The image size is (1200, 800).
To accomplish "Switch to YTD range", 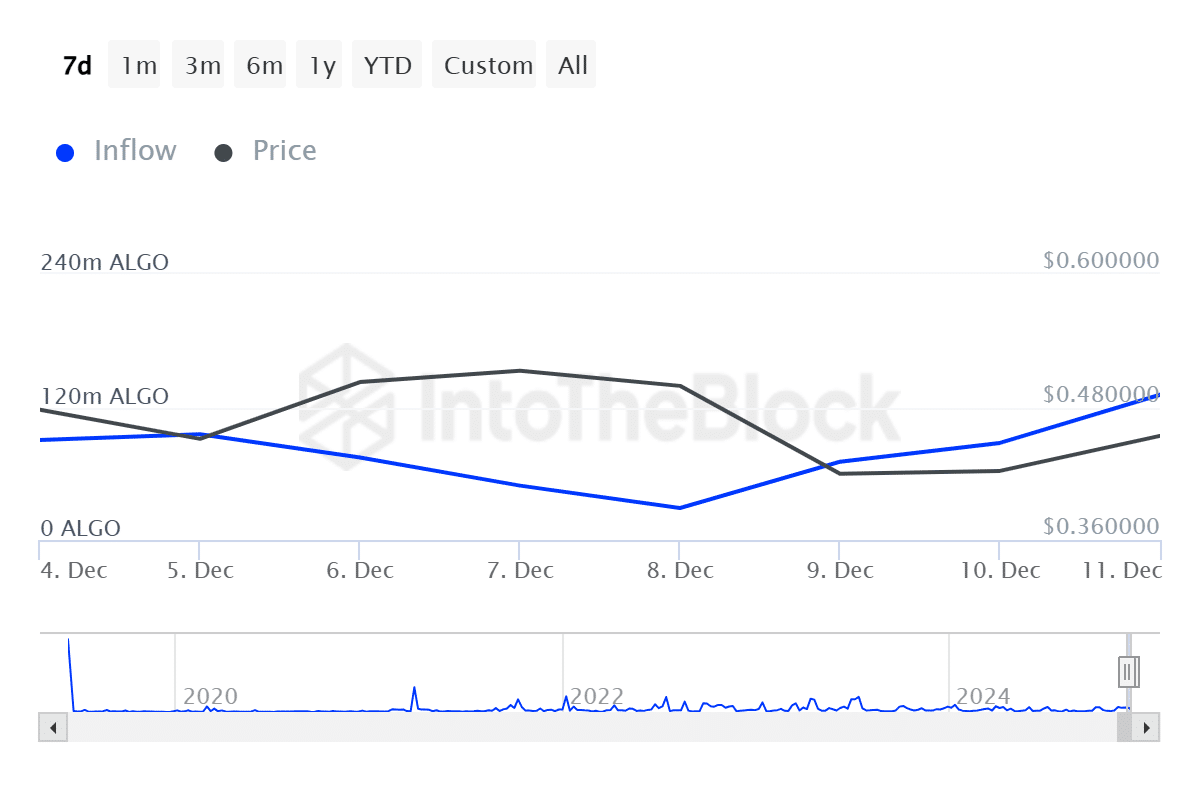I will (387, 66).
